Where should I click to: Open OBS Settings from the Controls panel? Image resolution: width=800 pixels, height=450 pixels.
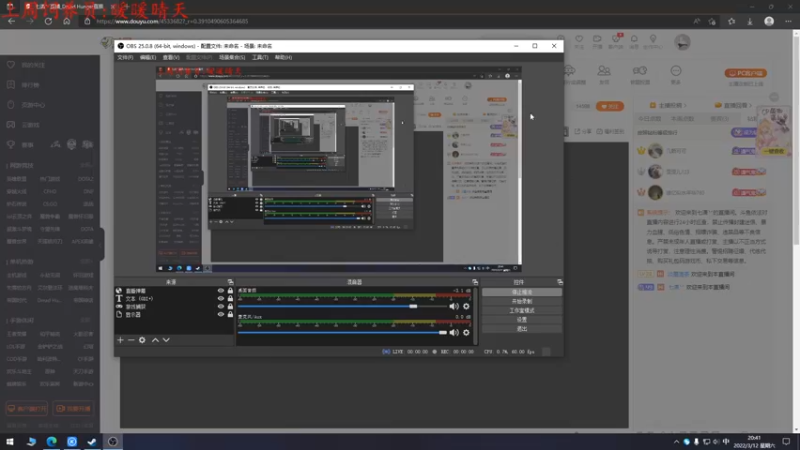click(521, 319)
